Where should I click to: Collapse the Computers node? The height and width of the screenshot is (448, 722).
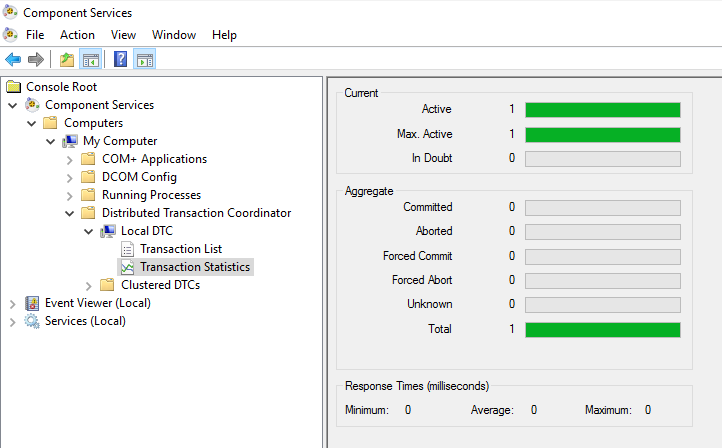click(x=32, y=123)
